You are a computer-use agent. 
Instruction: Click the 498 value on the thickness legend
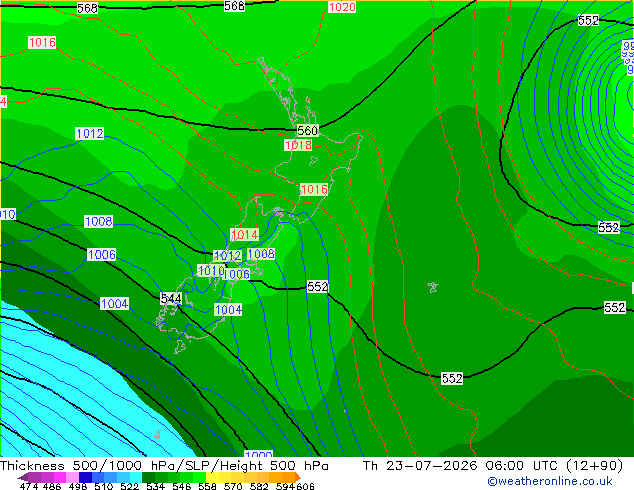click(x=78, y=486)
